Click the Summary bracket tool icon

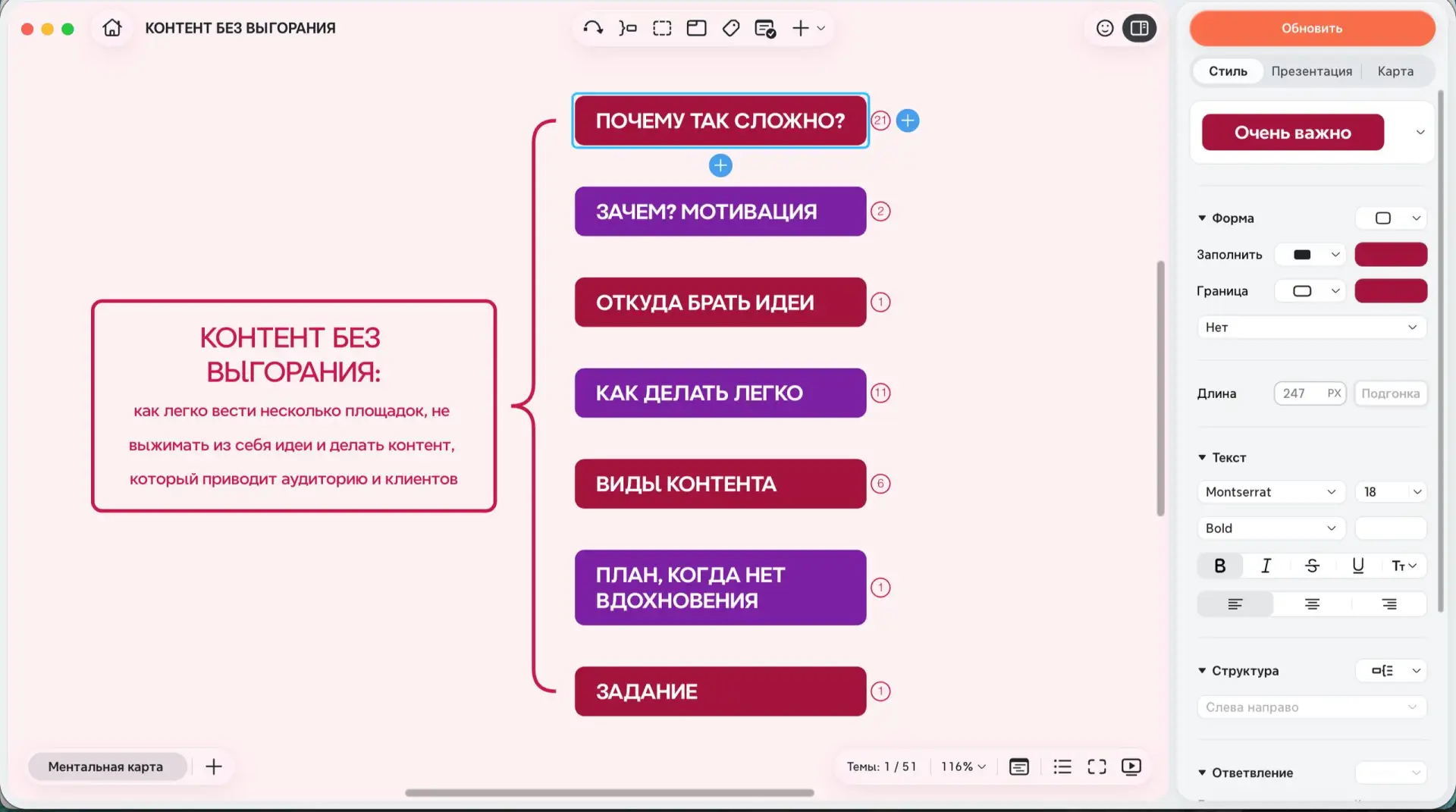(x=628, y=28)
